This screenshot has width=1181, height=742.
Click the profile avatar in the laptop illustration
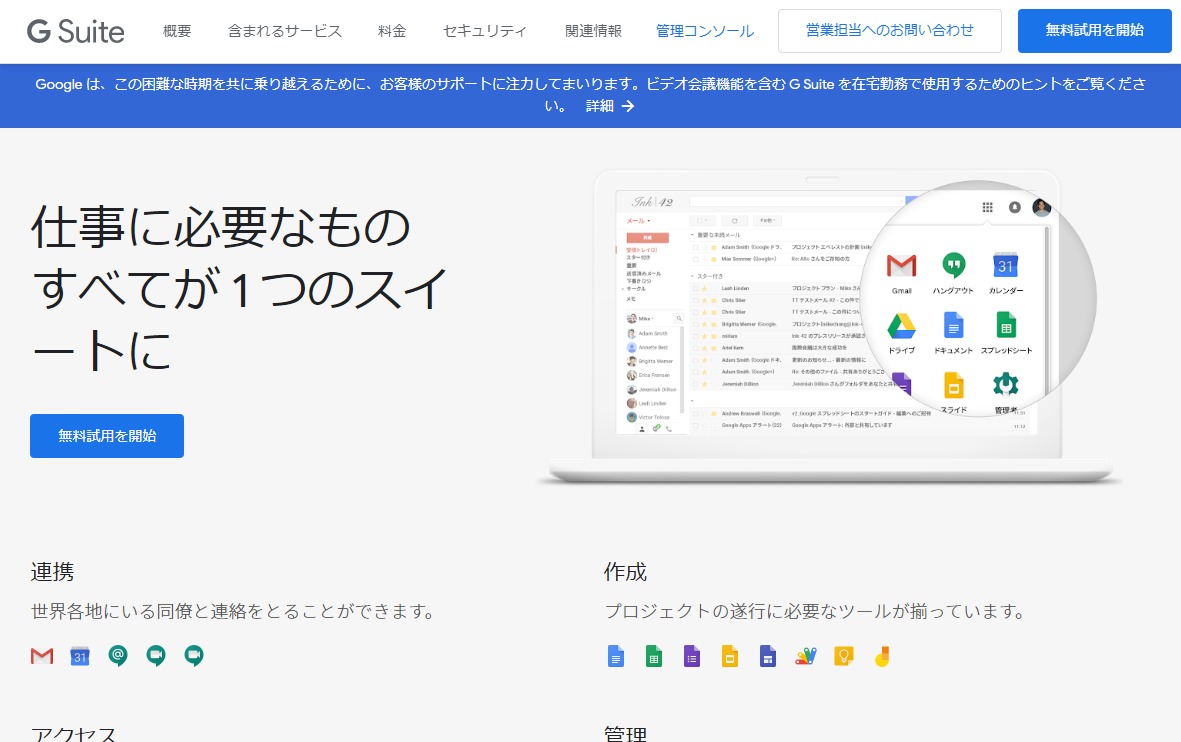pos(1042,207)
